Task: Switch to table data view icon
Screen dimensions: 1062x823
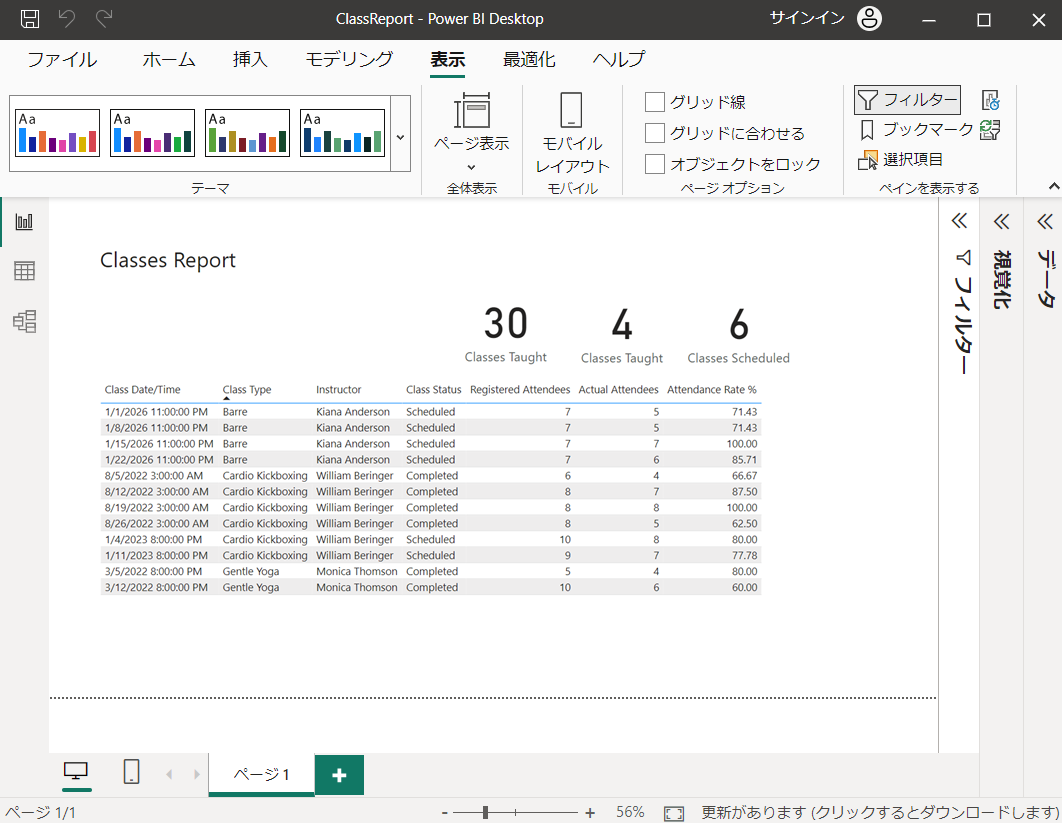Action: [x=24, y=271]
